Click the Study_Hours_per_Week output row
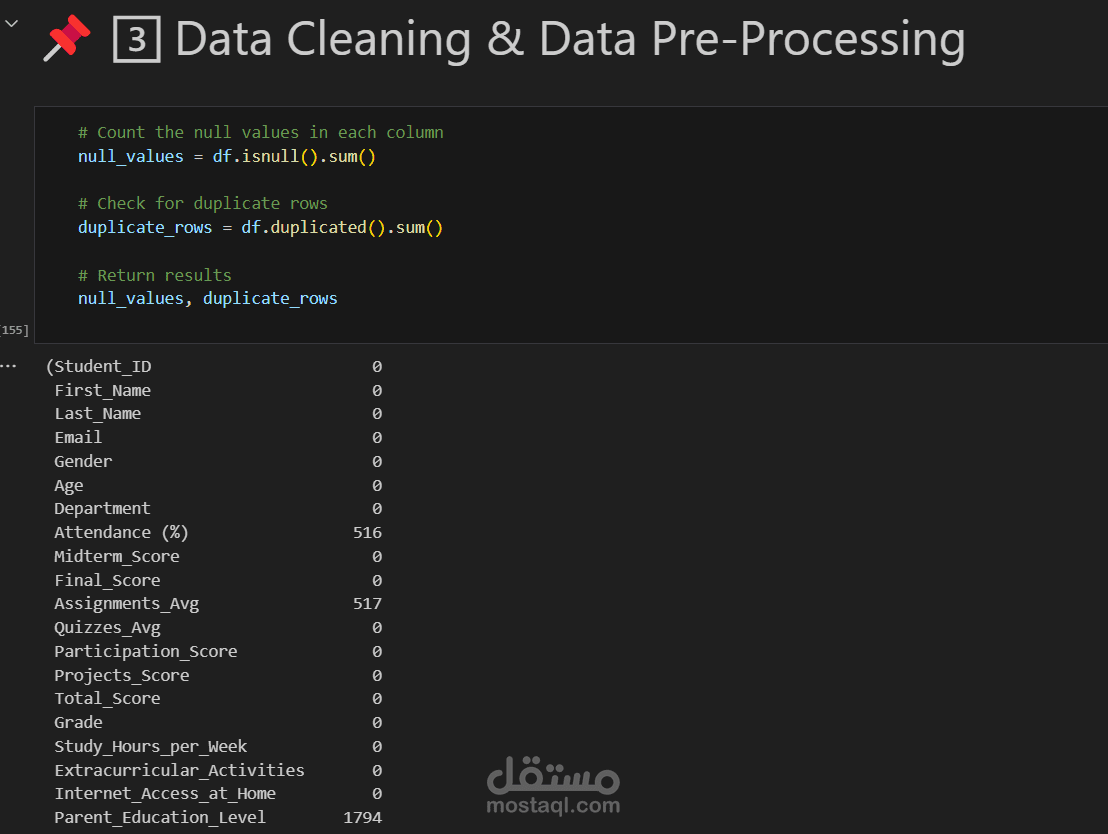Screen dimensions: 1108x834 pos(151,746)
